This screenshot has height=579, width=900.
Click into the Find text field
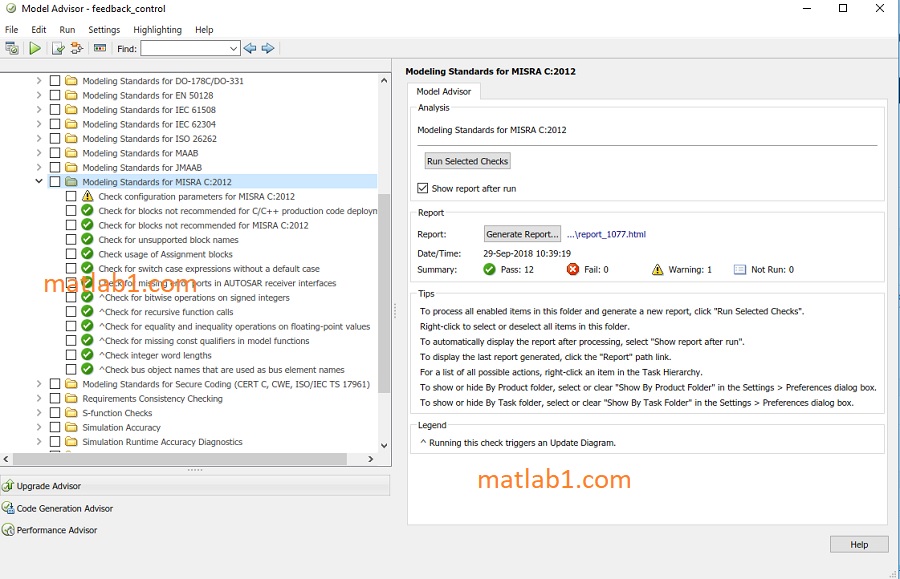coord(185,49)
